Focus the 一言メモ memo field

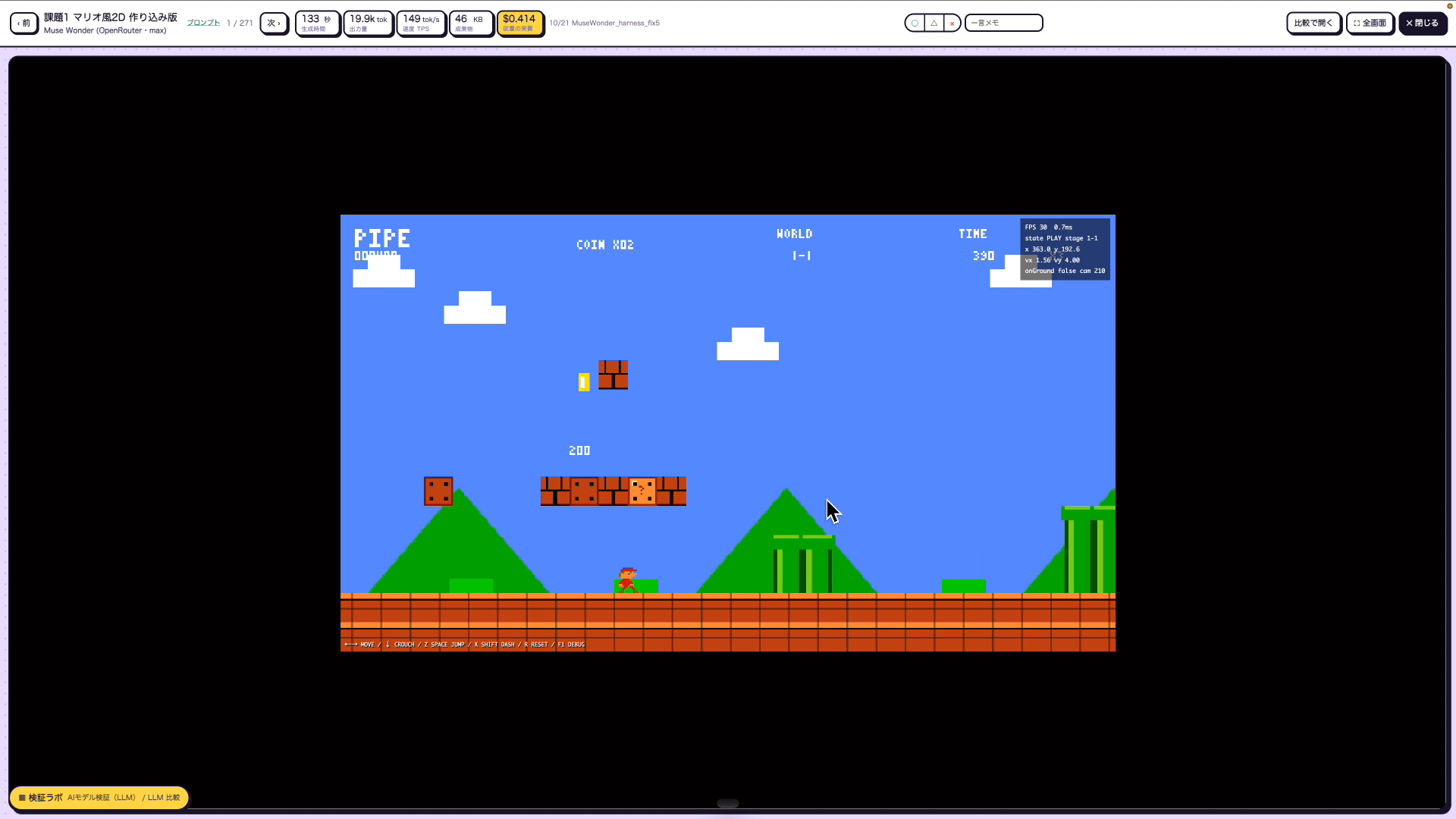coord(1003,23)
